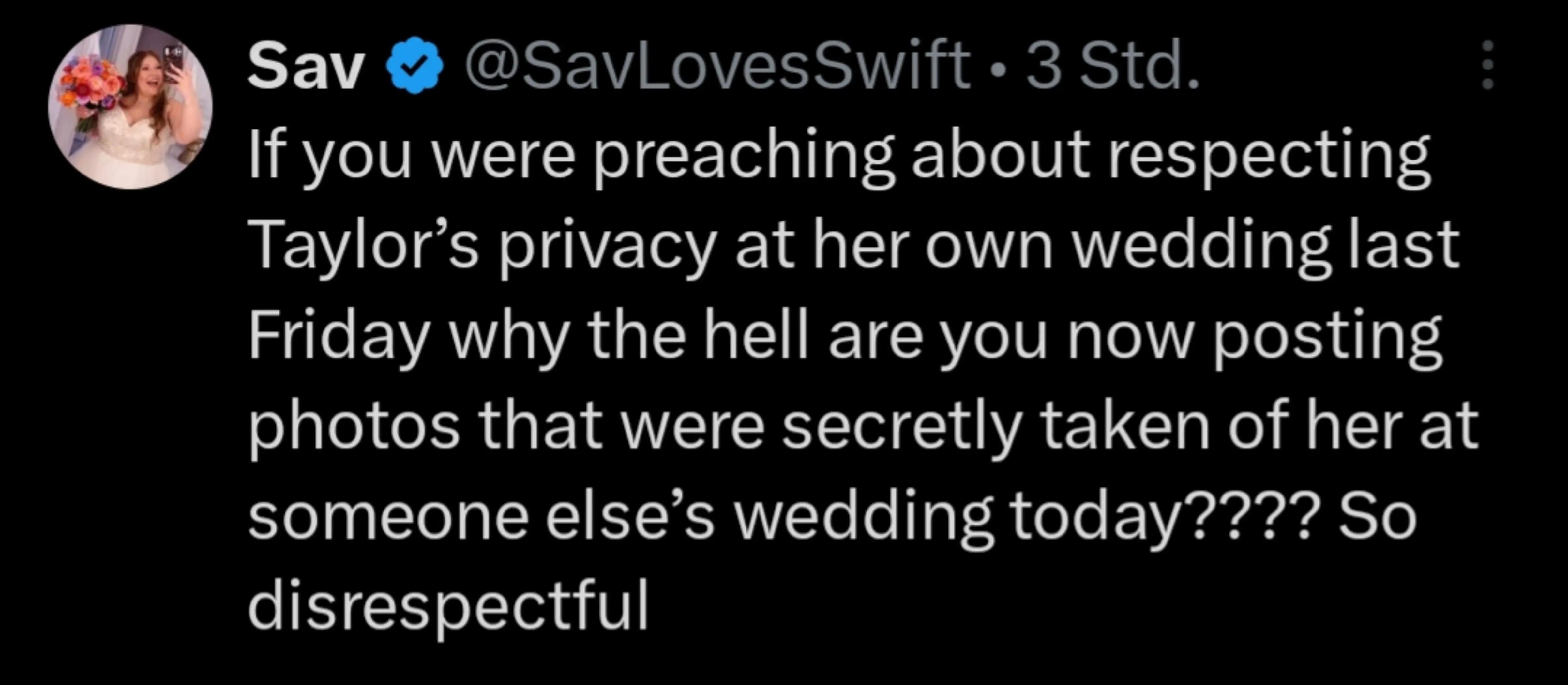Click the word 'respecting' in the tweet
This screenshot has height=685, width=1568.
[1269, 158]
